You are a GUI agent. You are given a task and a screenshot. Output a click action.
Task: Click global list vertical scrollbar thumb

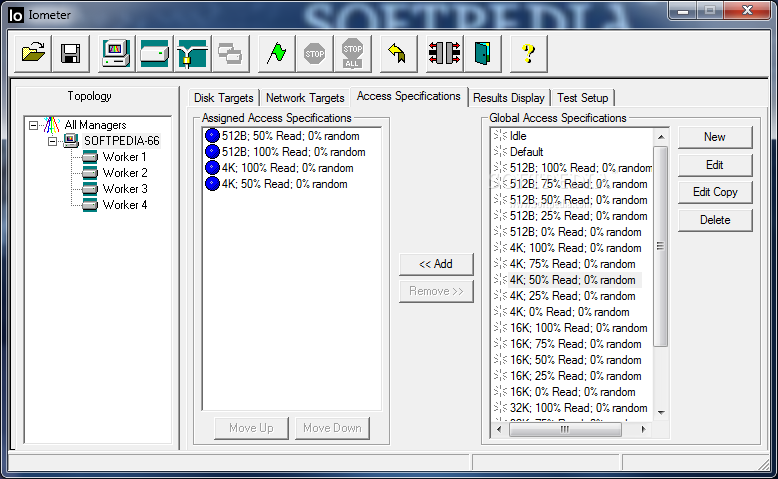tap(661, 246)
